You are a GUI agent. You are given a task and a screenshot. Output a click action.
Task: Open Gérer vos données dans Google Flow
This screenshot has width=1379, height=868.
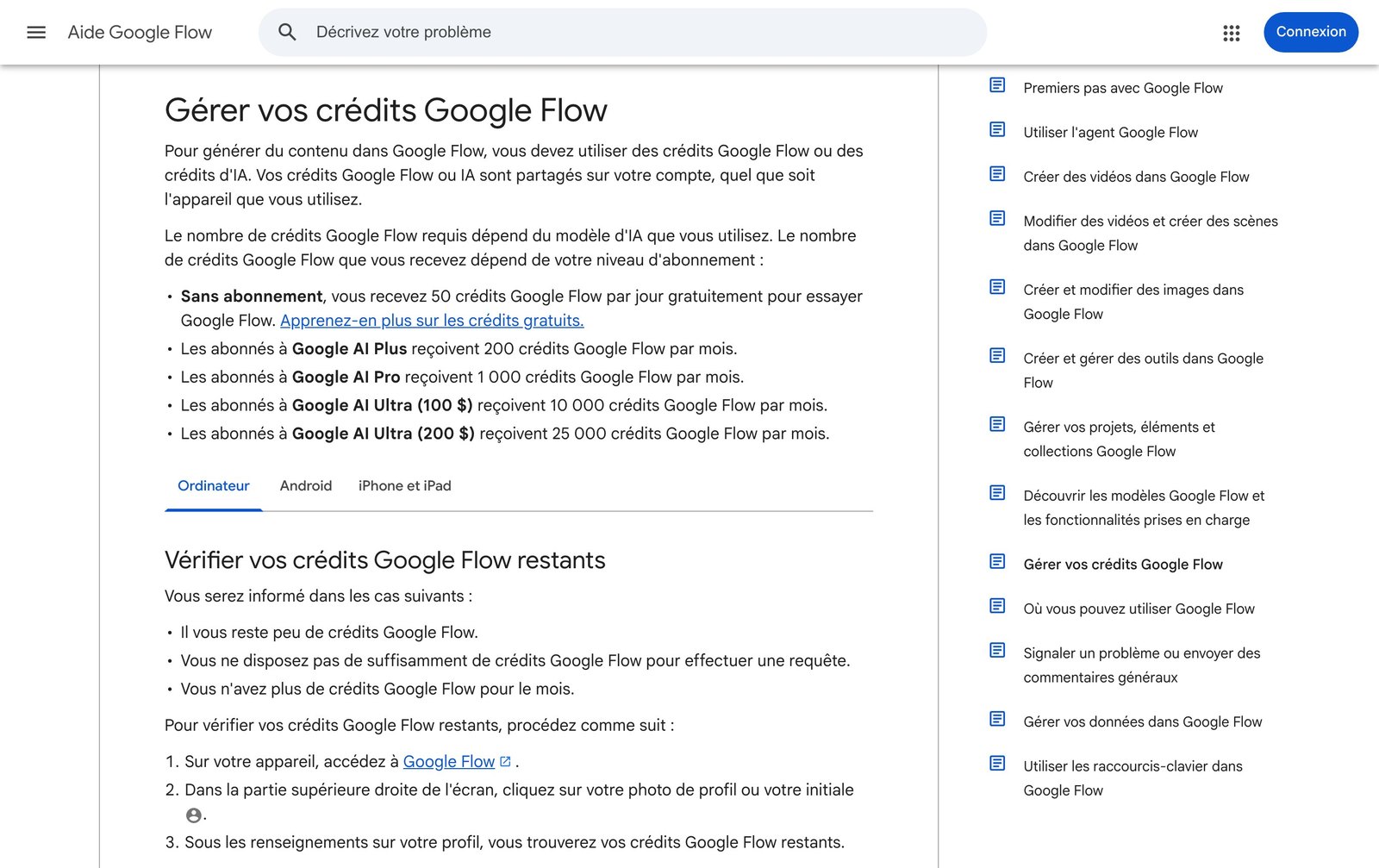tap(1143, 722)
